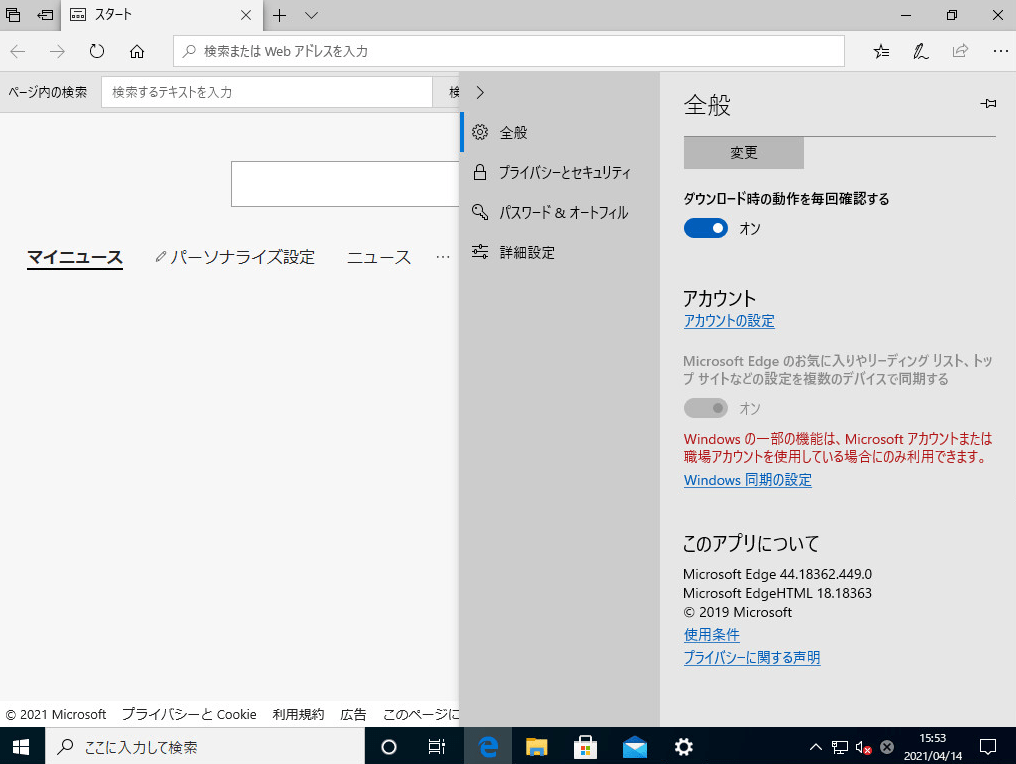Click the find-on-page text input
1016x764 pixels.
[x=266, y=92]
